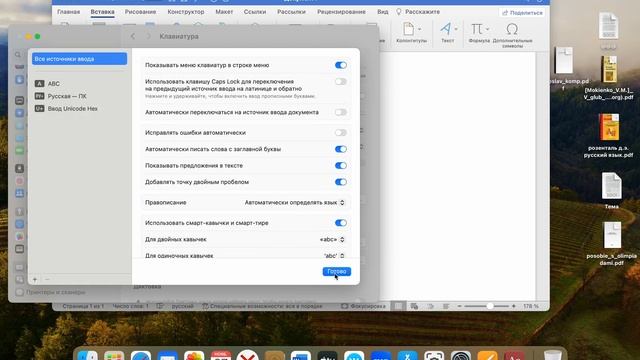
Task: Open Для одиночных кавычек dropdown
Action: point(334,256)
